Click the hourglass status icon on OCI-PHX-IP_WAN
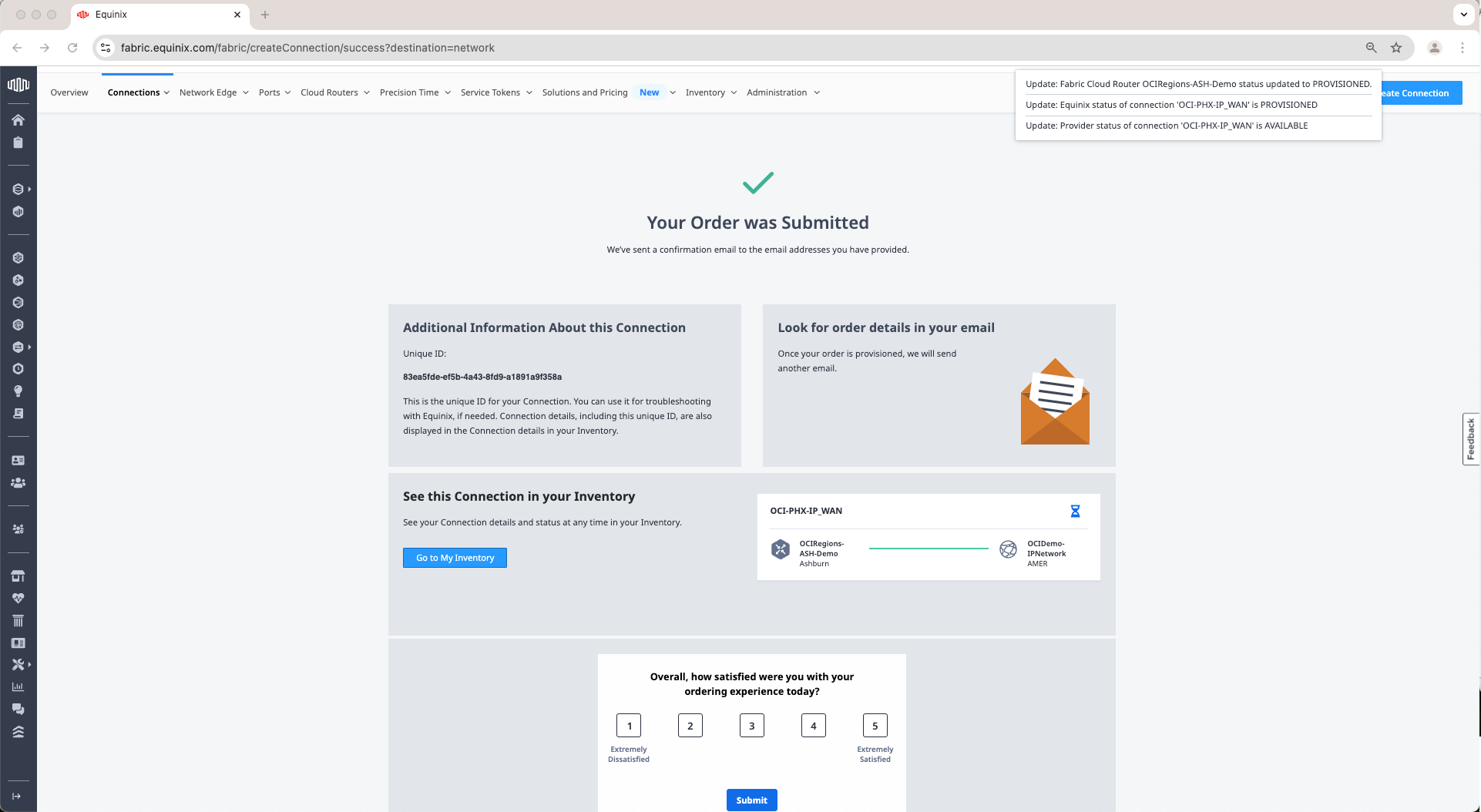 point(1076,511)
